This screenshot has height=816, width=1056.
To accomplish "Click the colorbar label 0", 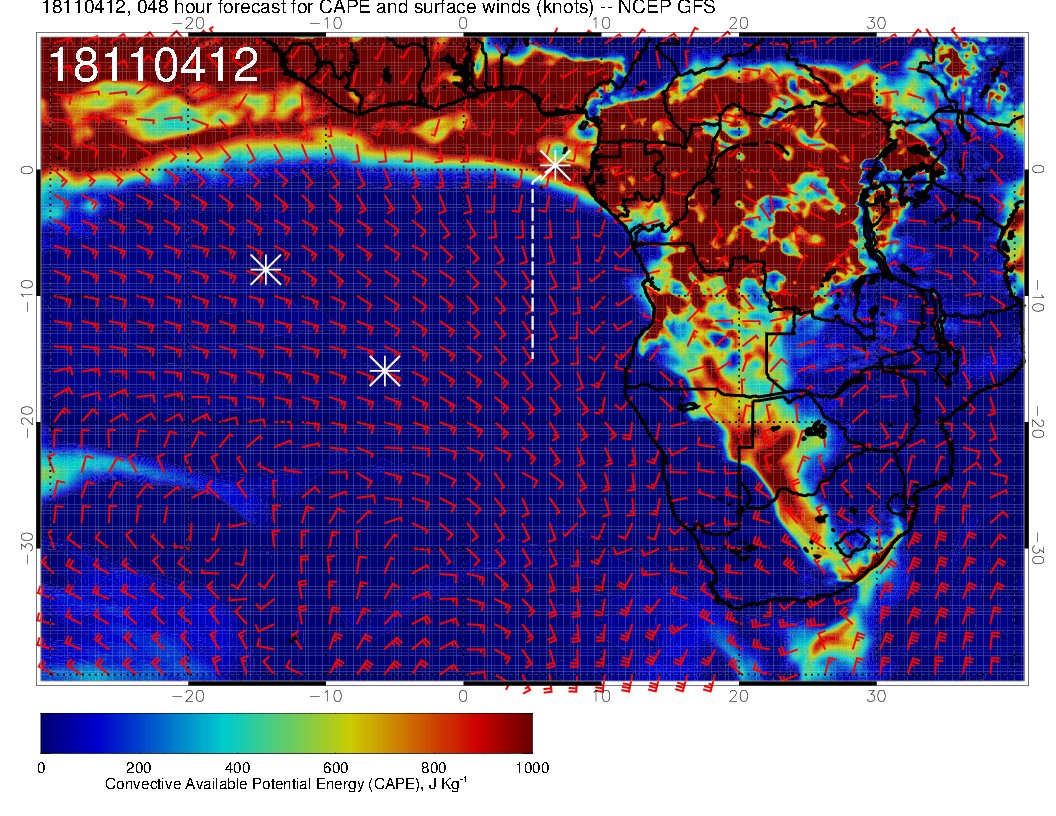I will click(x=41, y=768).
